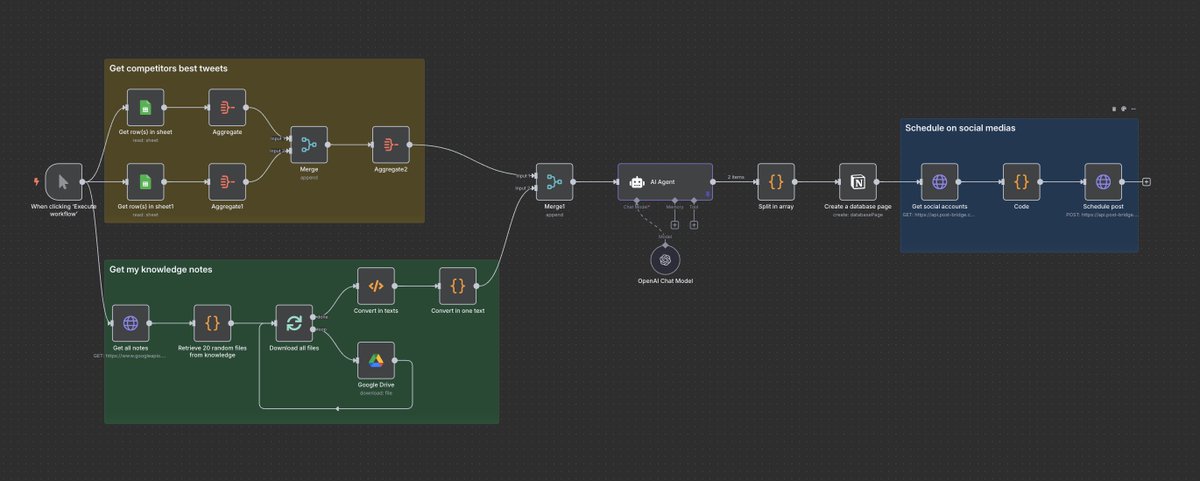Select the Aggregate2 node icon

[391, 145]
